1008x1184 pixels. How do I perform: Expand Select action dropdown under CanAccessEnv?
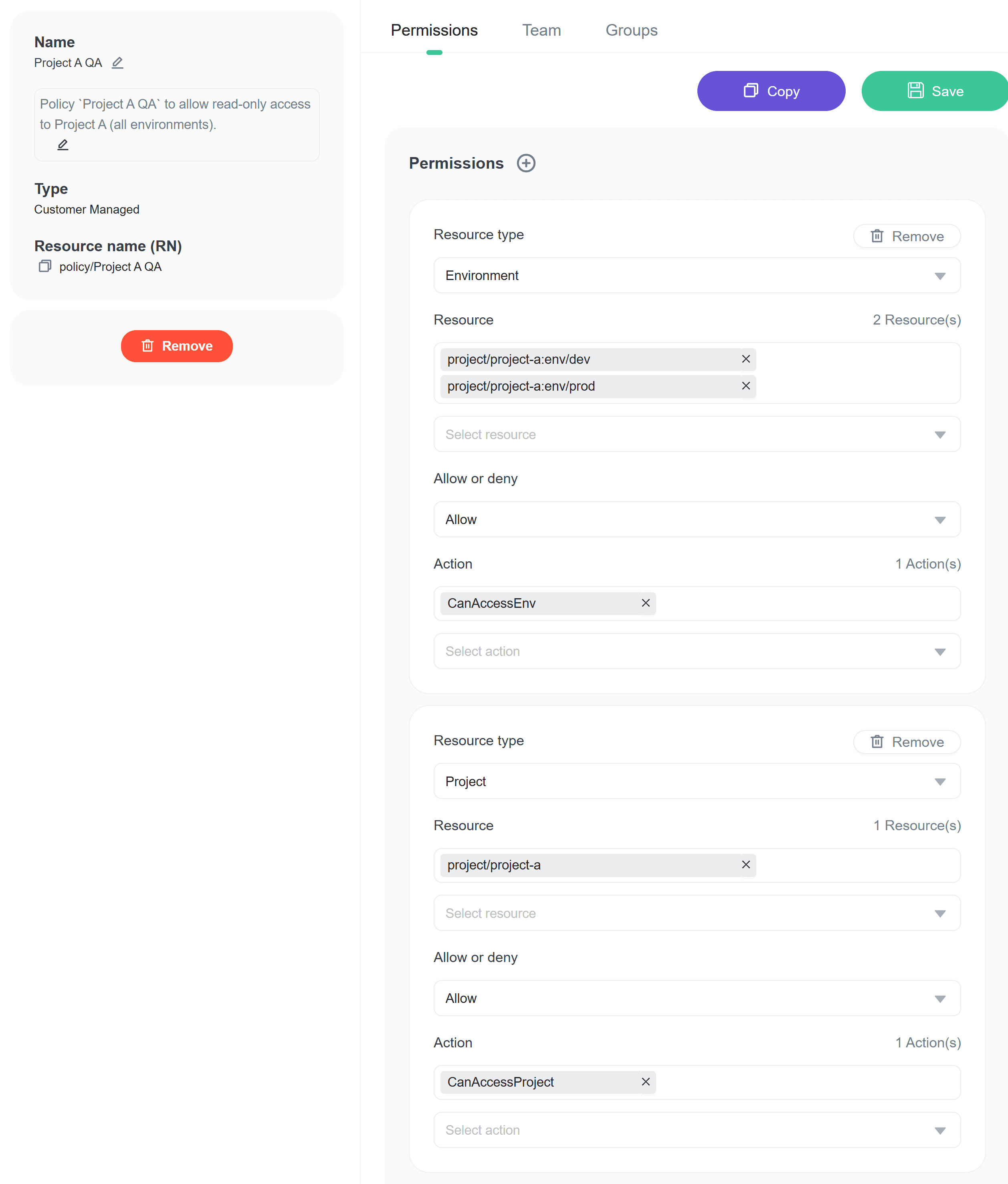(697, 651)
